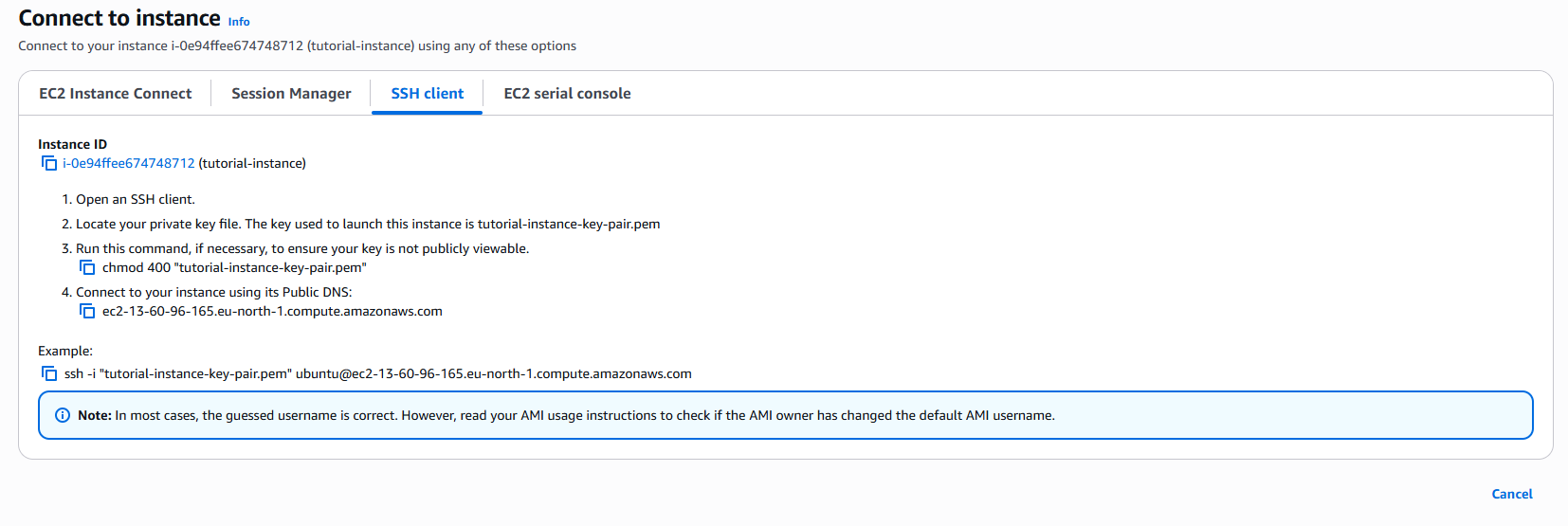The width and height of the screenshot is (1568, 526).
Task: Click the ec2-13-60-96-165 Public DNS hostname text
Action: pos(272,311)
